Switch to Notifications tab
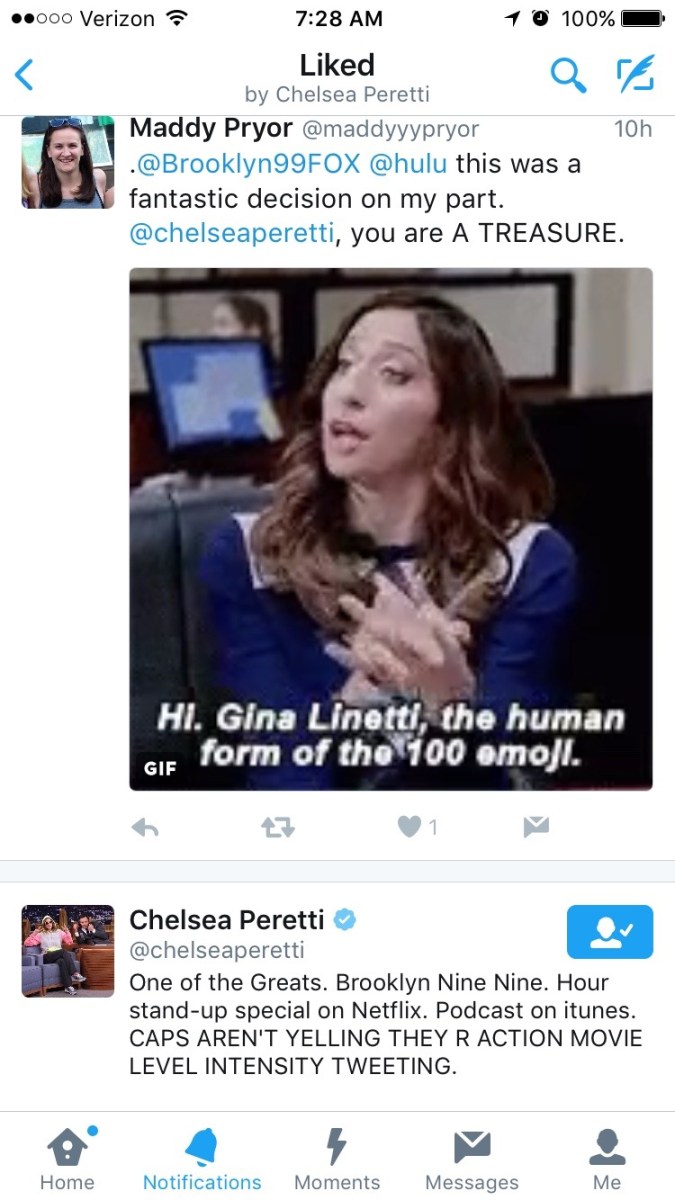675x1200 pixels. coord(202,1159)
